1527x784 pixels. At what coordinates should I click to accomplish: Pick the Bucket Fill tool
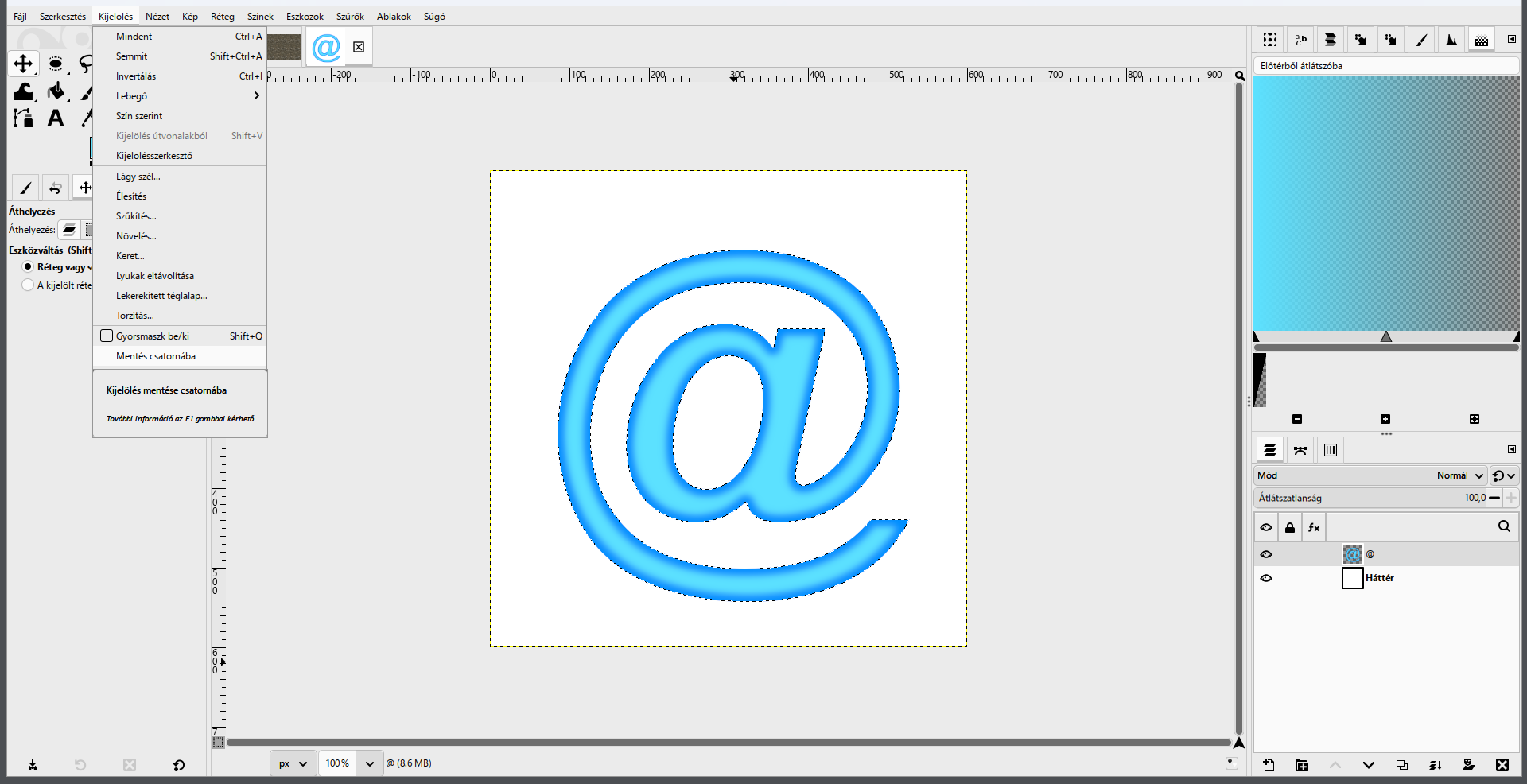56,91
